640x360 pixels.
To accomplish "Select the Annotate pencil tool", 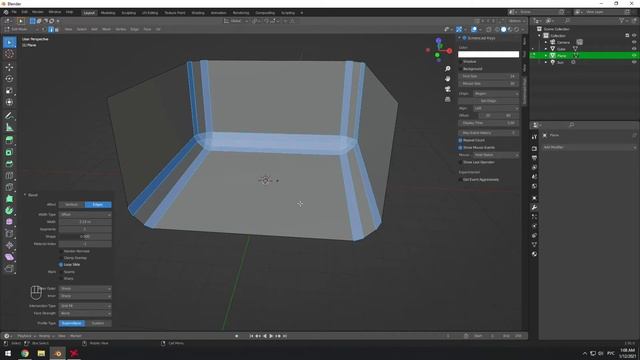I will (9, 116).
